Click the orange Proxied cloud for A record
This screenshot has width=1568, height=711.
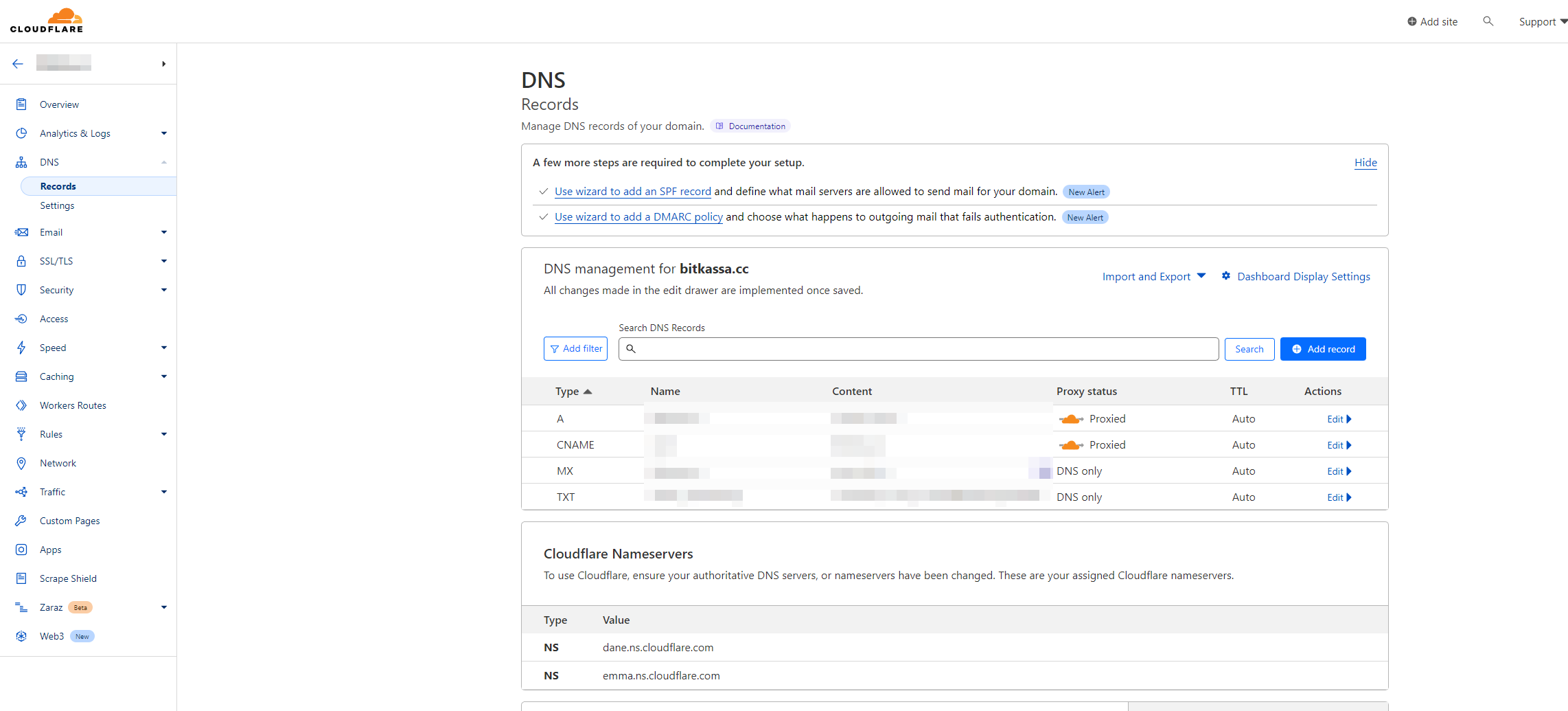[1071, 419]
